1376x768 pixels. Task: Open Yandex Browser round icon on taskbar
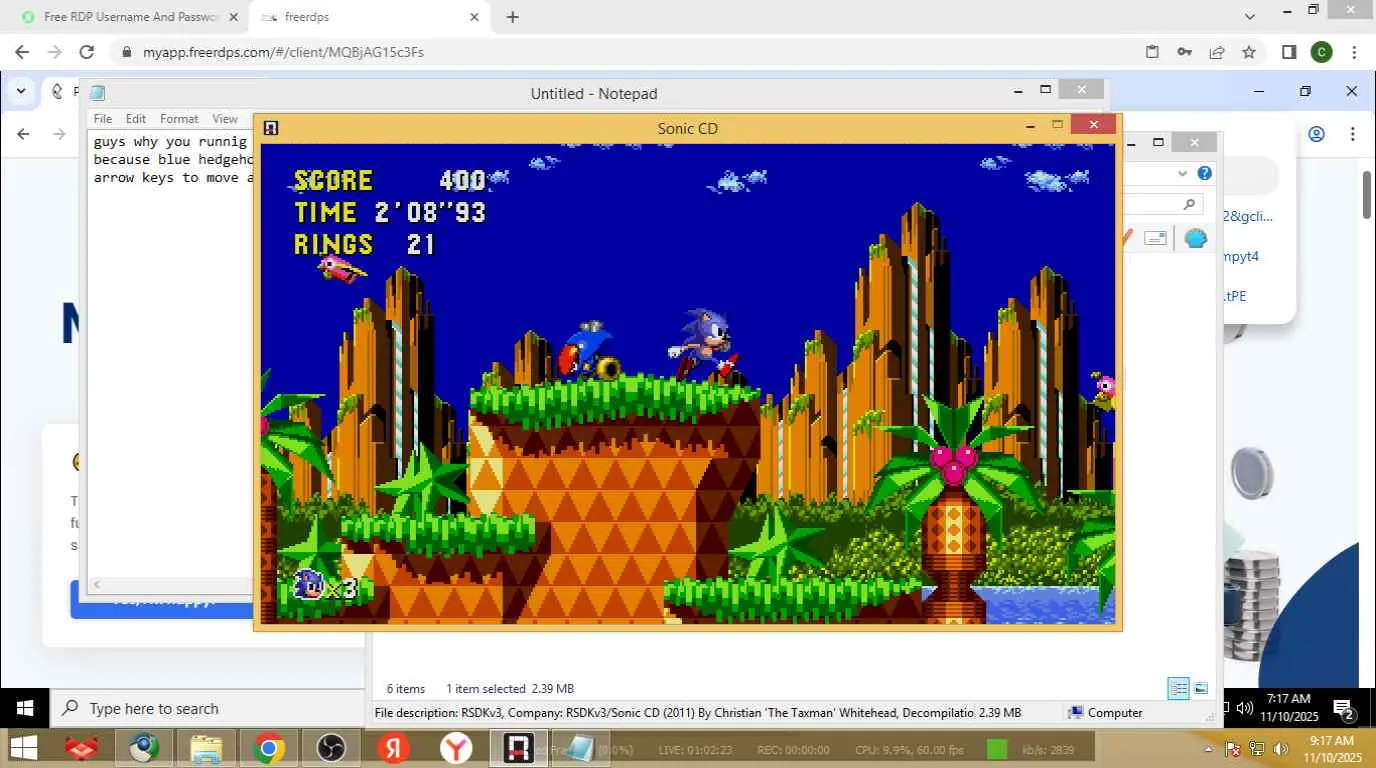pyautogui.click(x=456, y=748)
